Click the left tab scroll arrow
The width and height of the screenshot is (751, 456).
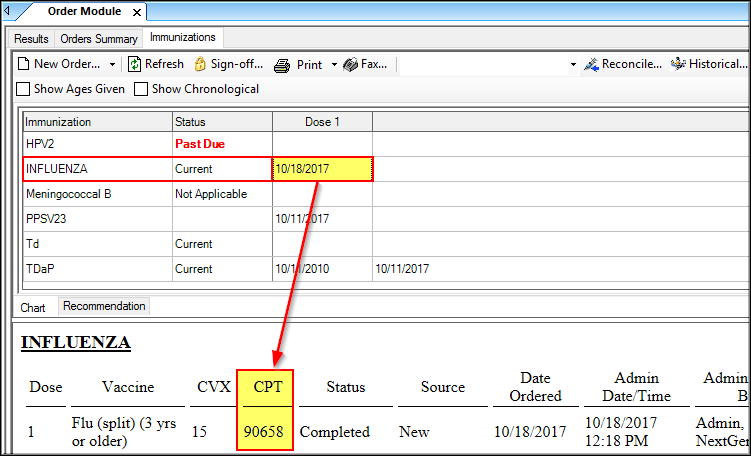[x=7, y=13]
